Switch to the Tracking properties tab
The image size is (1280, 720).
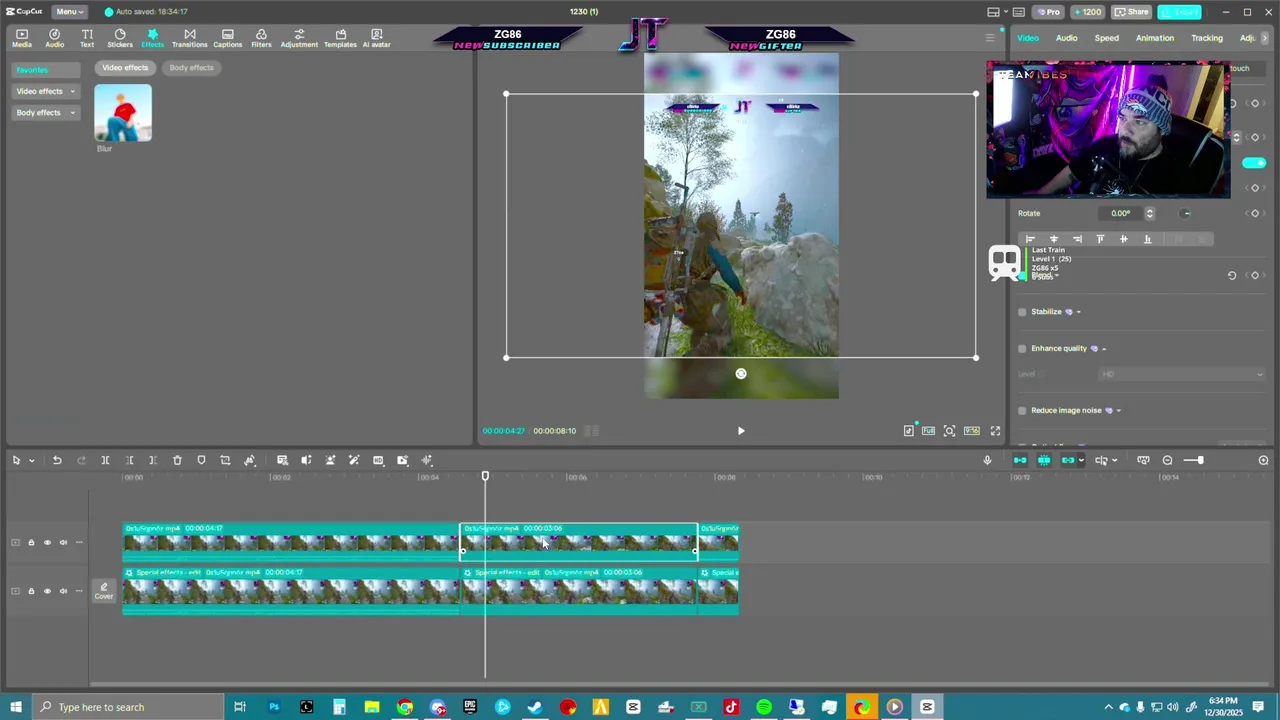(x=1207, y=38)
